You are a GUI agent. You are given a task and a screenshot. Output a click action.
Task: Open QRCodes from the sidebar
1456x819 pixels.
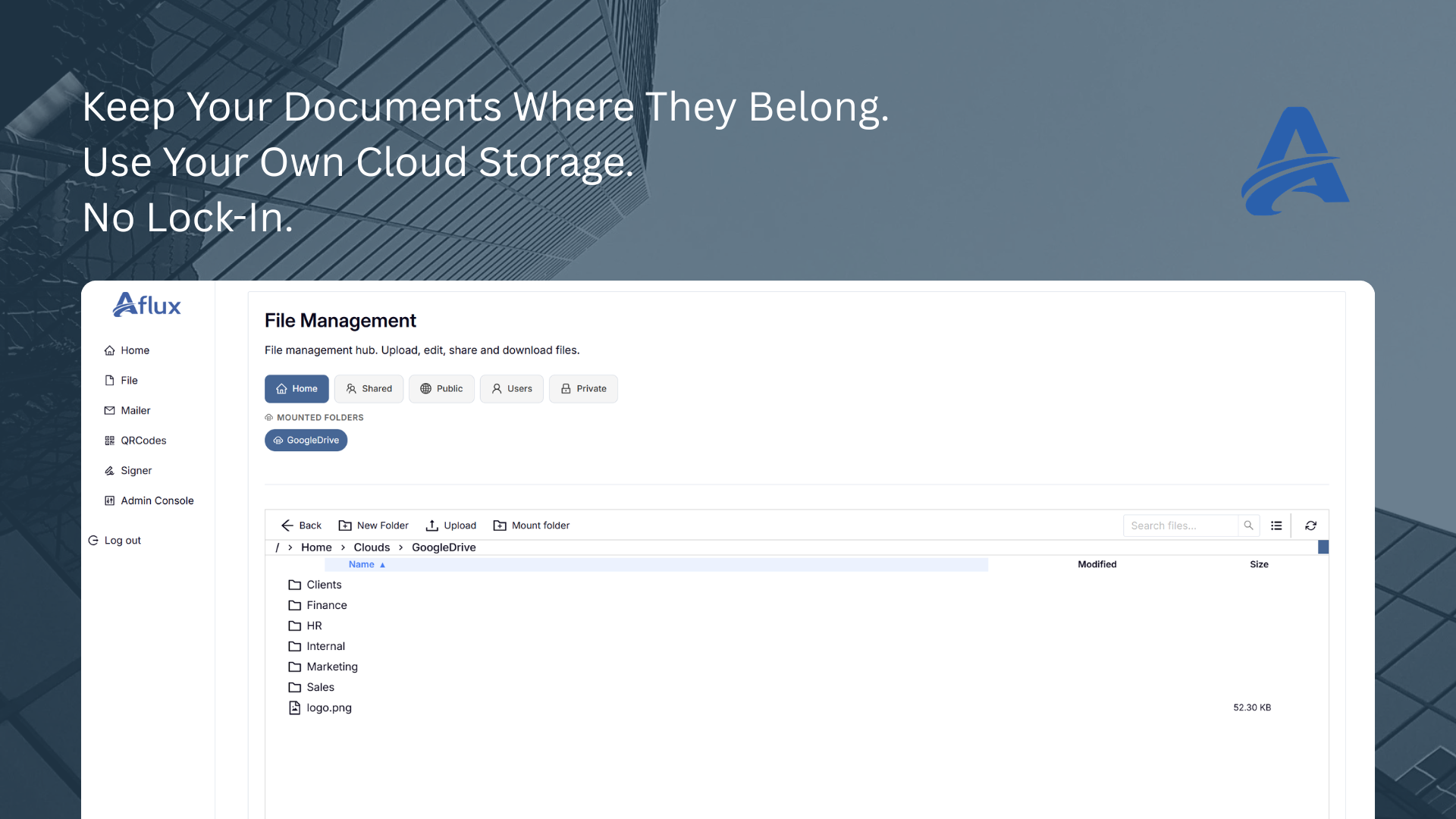click(143, 441)
